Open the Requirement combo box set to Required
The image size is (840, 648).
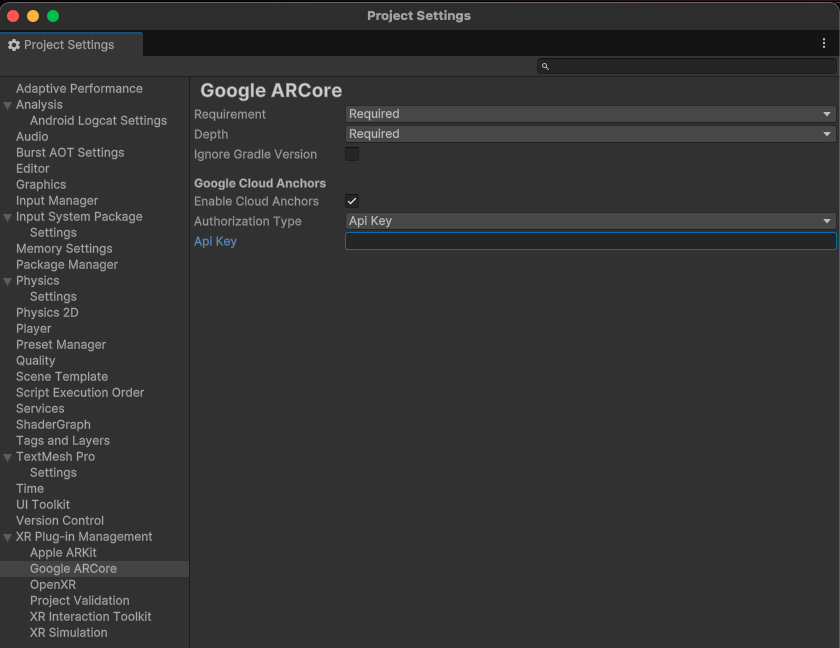tap(590, 114)
